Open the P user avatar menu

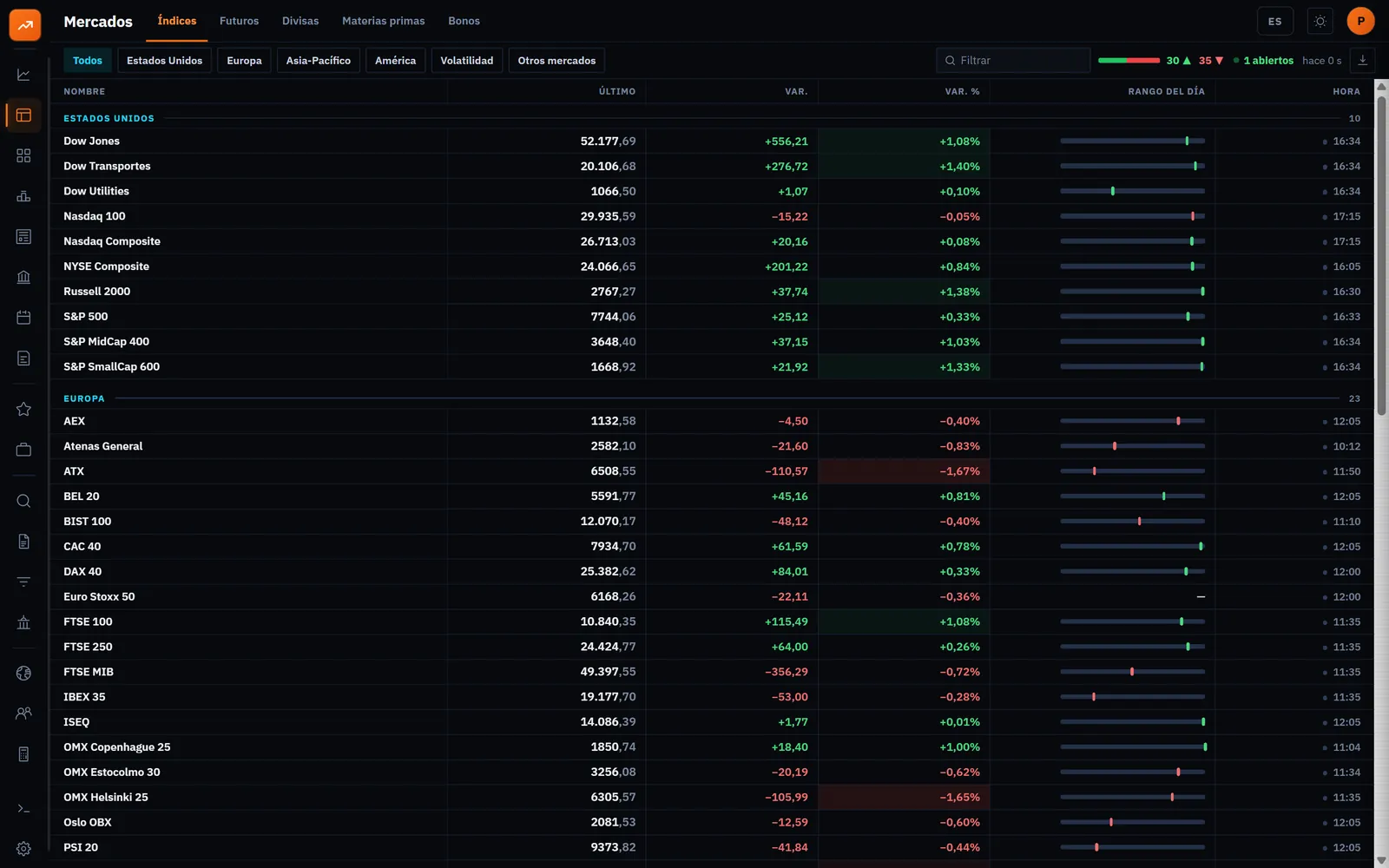1361,22
